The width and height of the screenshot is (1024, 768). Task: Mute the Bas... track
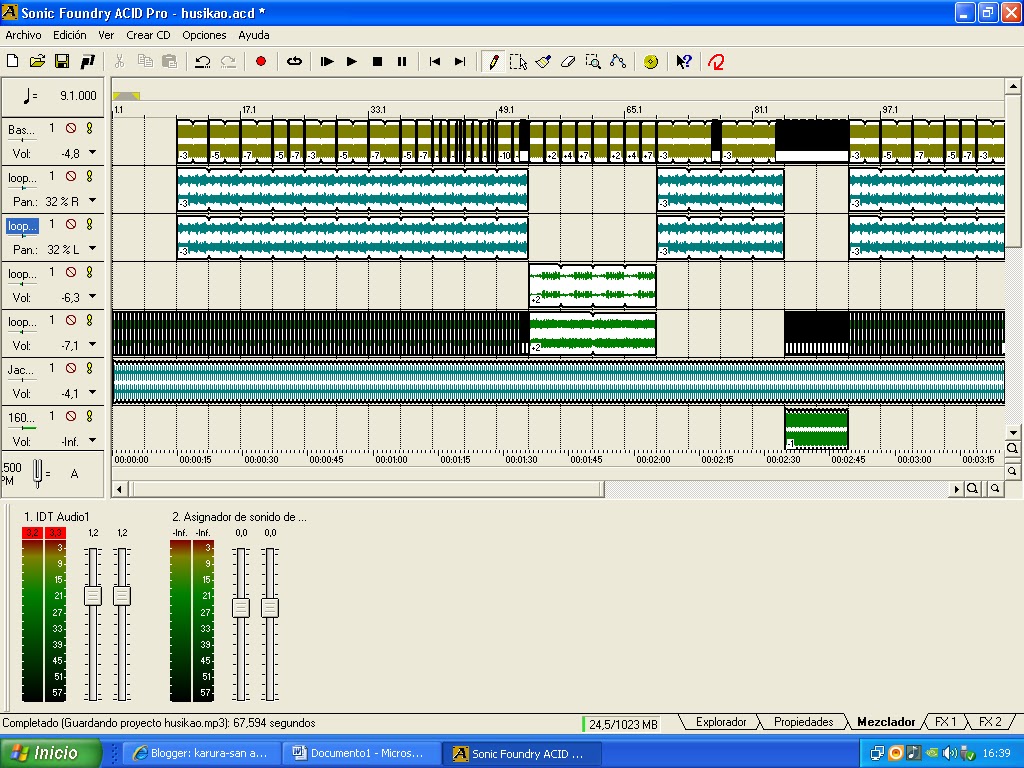tap(71, 129)
